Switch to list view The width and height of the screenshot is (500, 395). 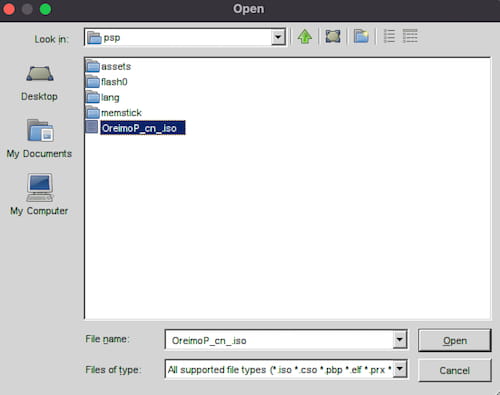(x=389, y=36)
